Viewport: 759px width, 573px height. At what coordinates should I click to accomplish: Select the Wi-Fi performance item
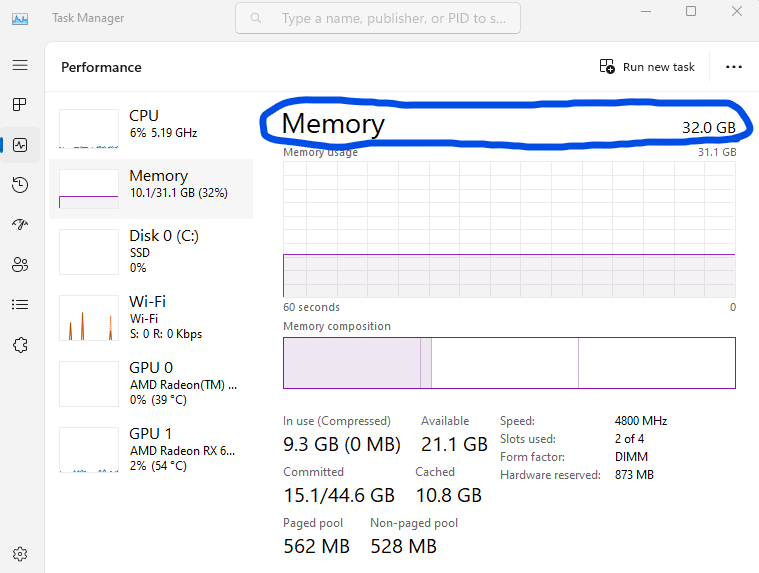pyautogui.click(x=151, y=317)
